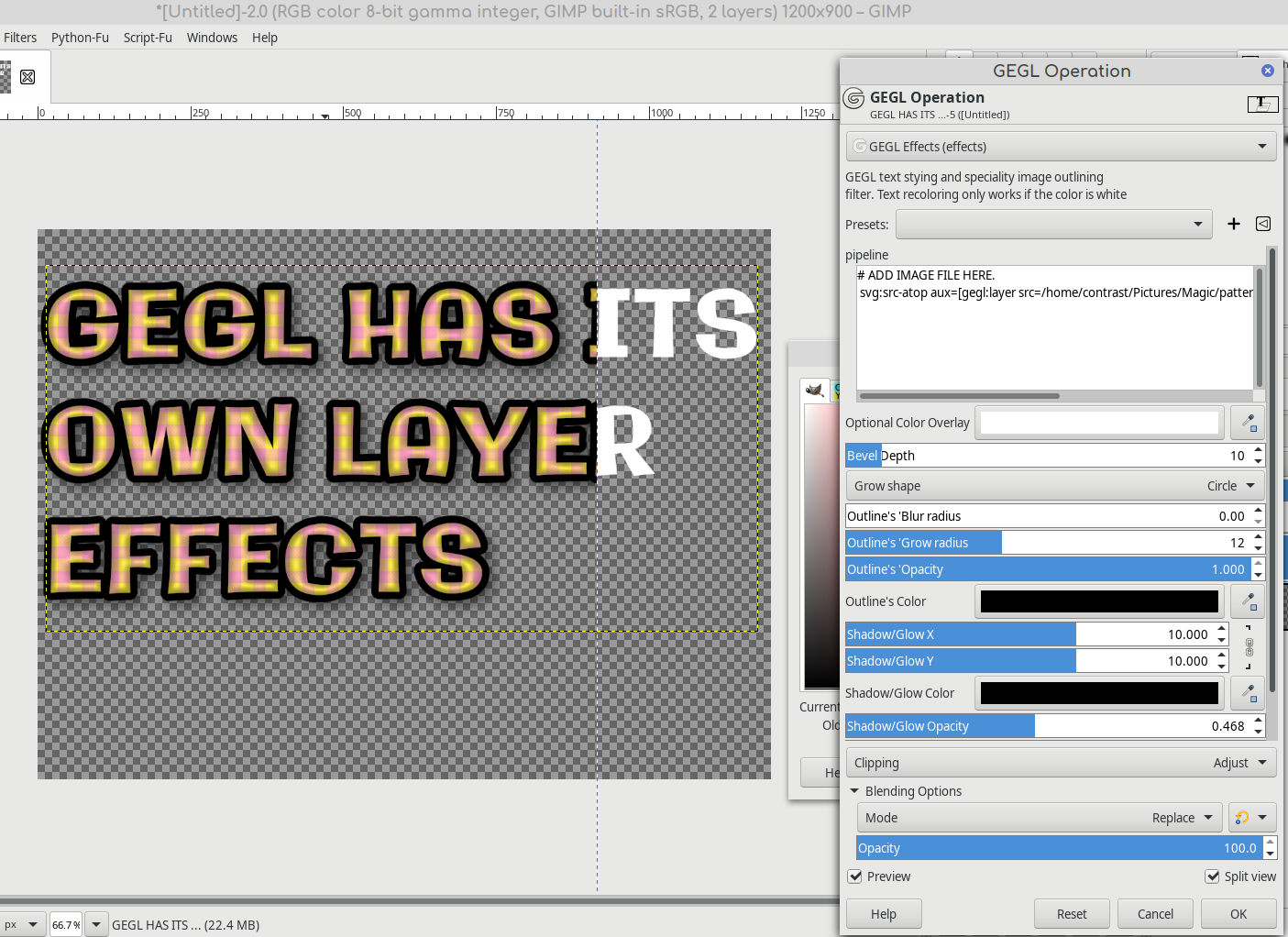1288x937 pixels.
Task: Open the GEGL Effects operation dropdown
Action: tap(1061, 147)
